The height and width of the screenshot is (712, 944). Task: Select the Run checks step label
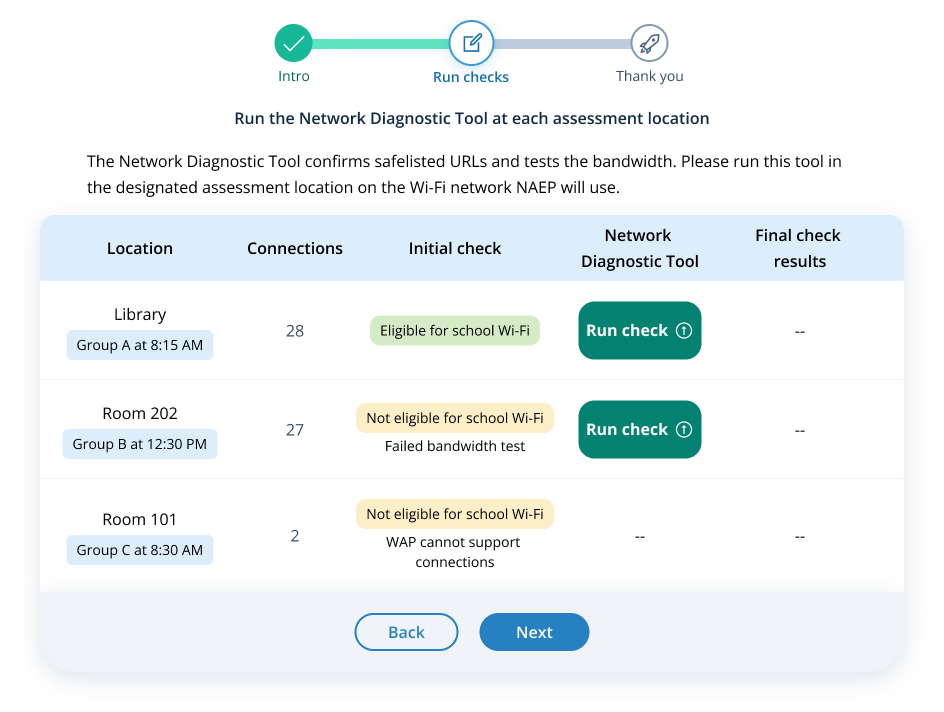pos(471,77)
